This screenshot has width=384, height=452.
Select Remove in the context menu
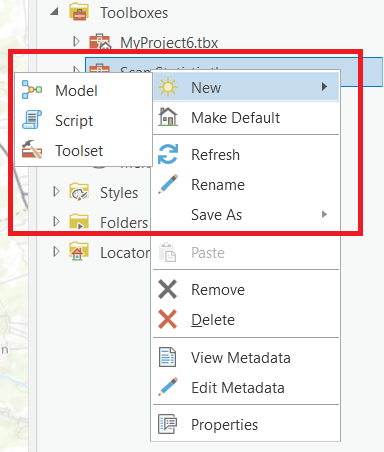246,289
